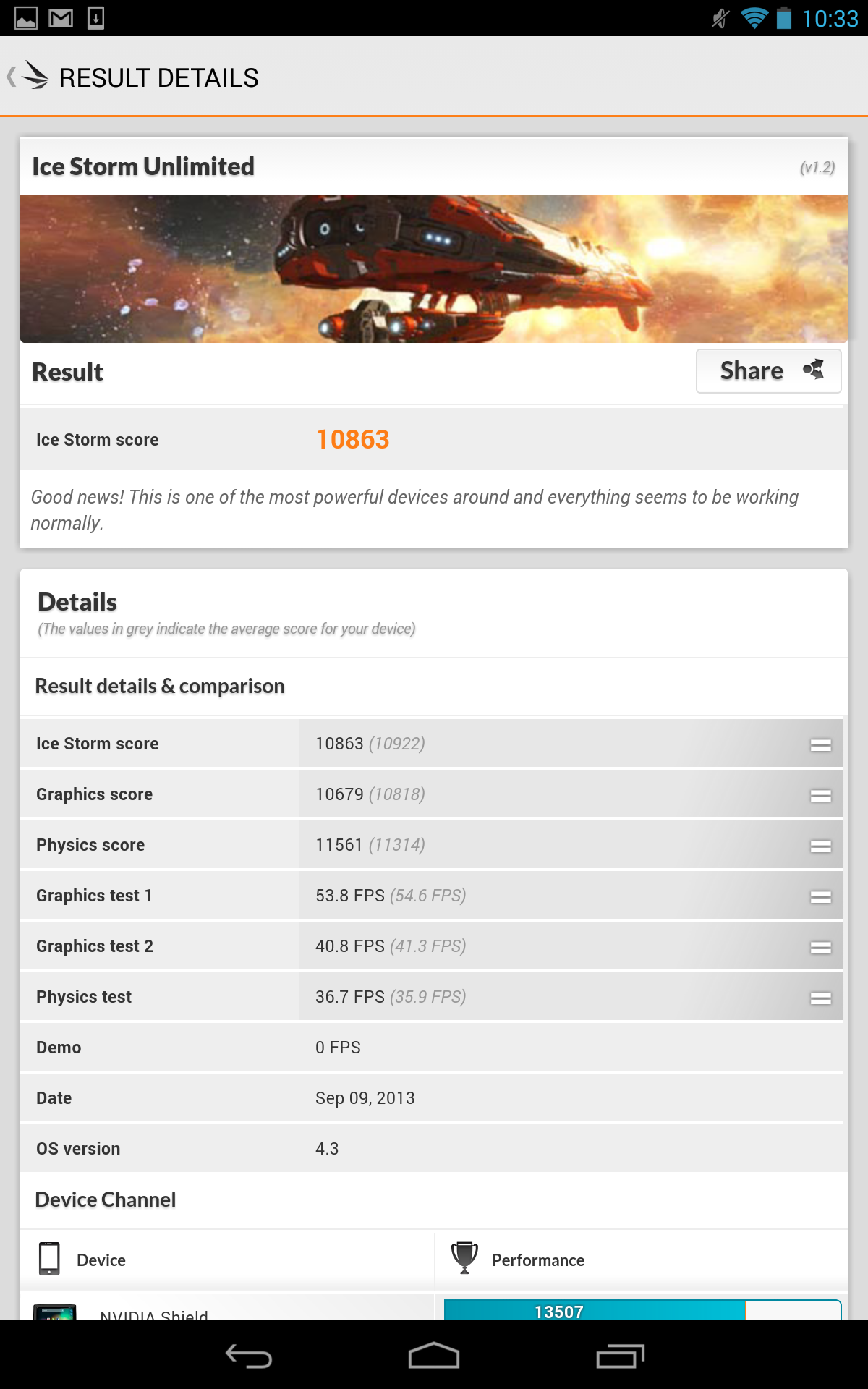Click the Share button
This screenshot has width=868, height=1389.
pyautogui.click(x=768, y=371)
